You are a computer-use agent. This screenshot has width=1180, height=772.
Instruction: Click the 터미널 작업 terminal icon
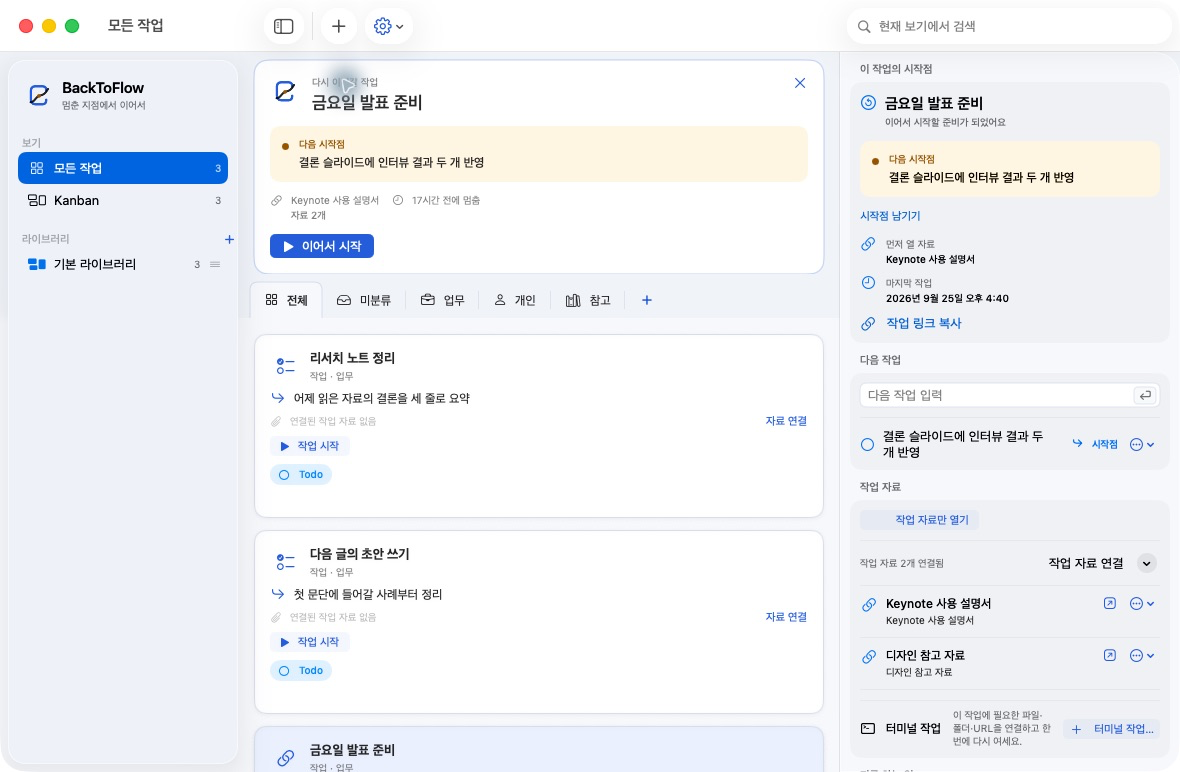[x=868, y=728]
